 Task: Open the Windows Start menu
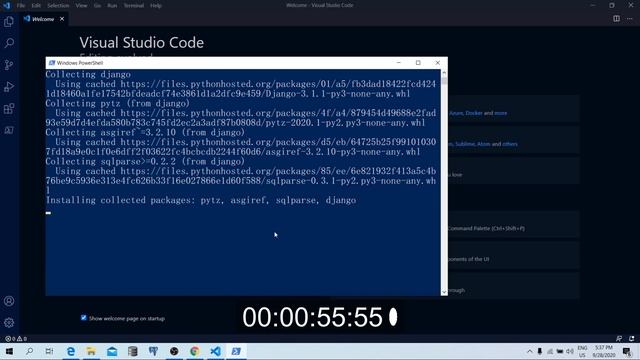tap(9, 351)
